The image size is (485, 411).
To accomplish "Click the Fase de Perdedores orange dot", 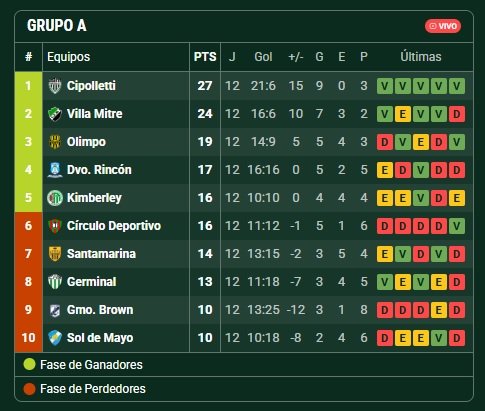I will click(29, 389).
